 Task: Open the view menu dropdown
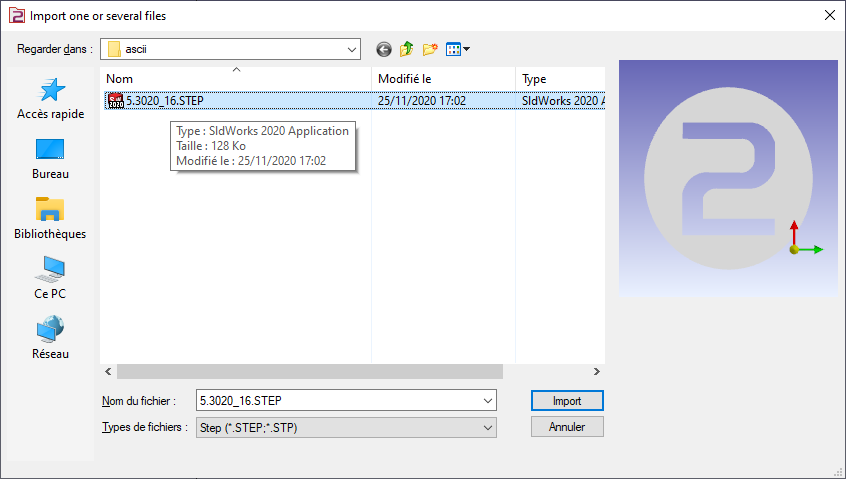tap(458, 49)
